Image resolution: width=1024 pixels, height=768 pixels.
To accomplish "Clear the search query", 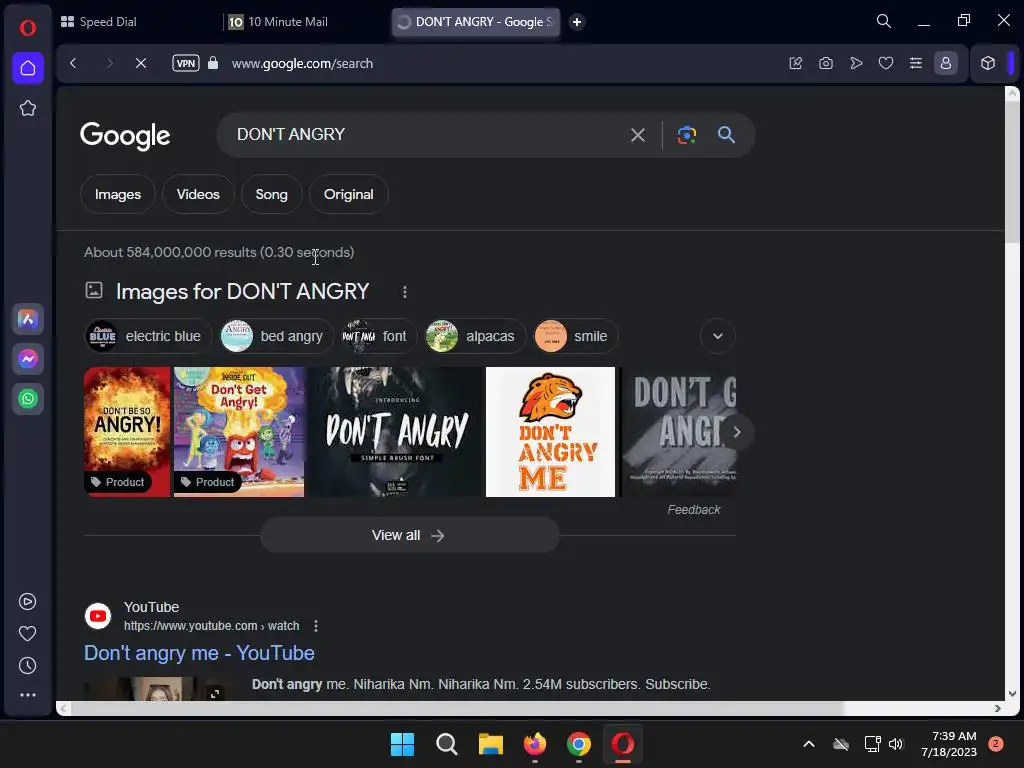I will [x=637, y=135].
